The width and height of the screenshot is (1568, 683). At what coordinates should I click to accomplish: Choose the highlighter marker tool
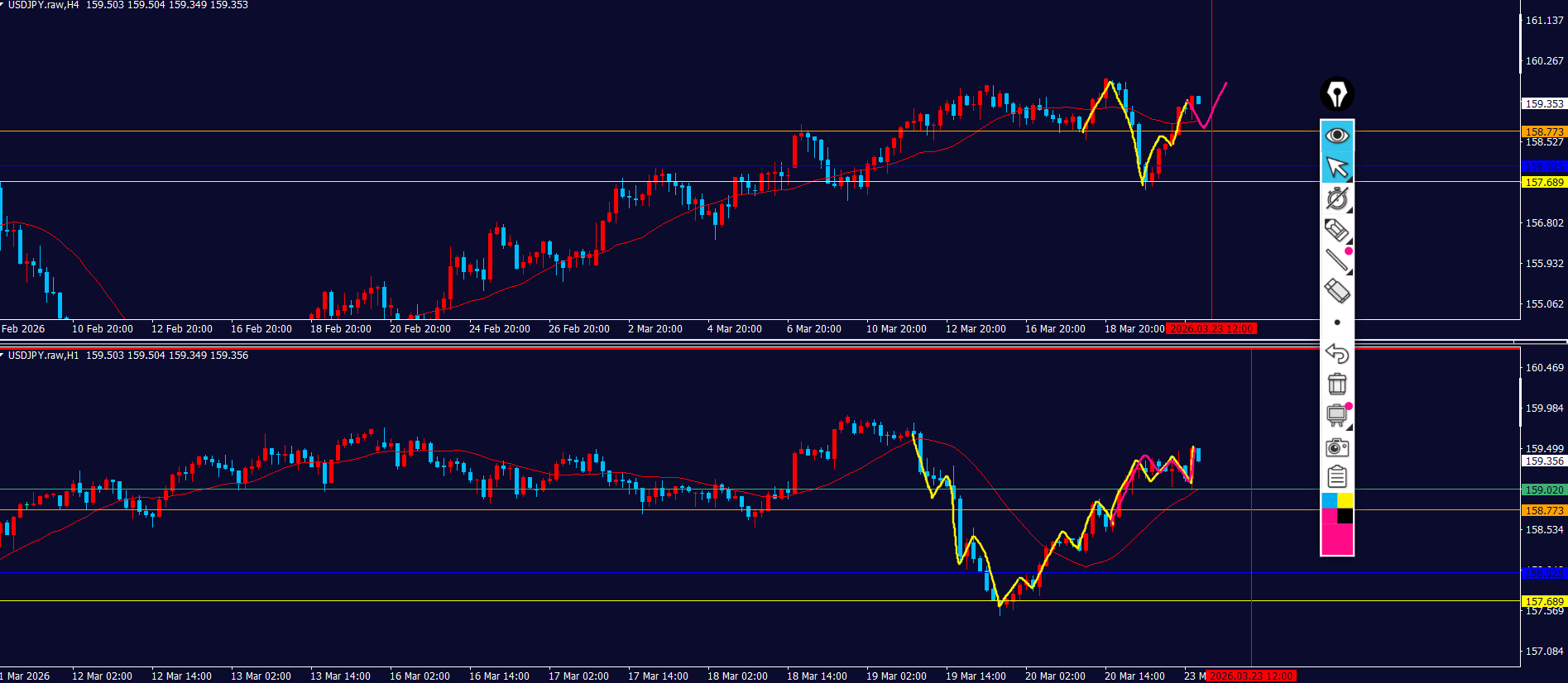click(1336, 229)
